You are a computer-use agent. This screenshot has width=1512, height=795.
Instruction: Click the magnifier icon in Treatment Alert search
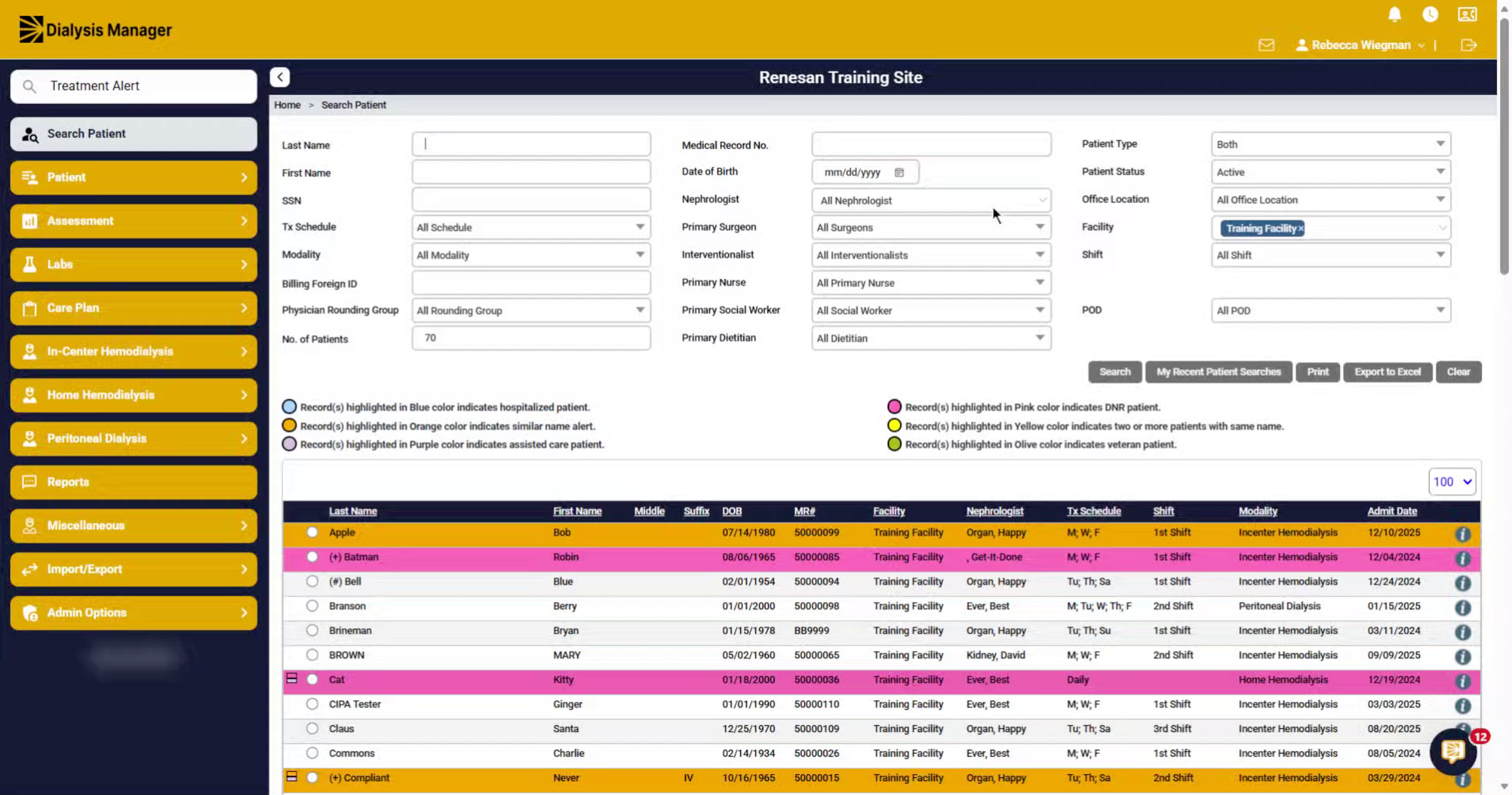[29, 86]
